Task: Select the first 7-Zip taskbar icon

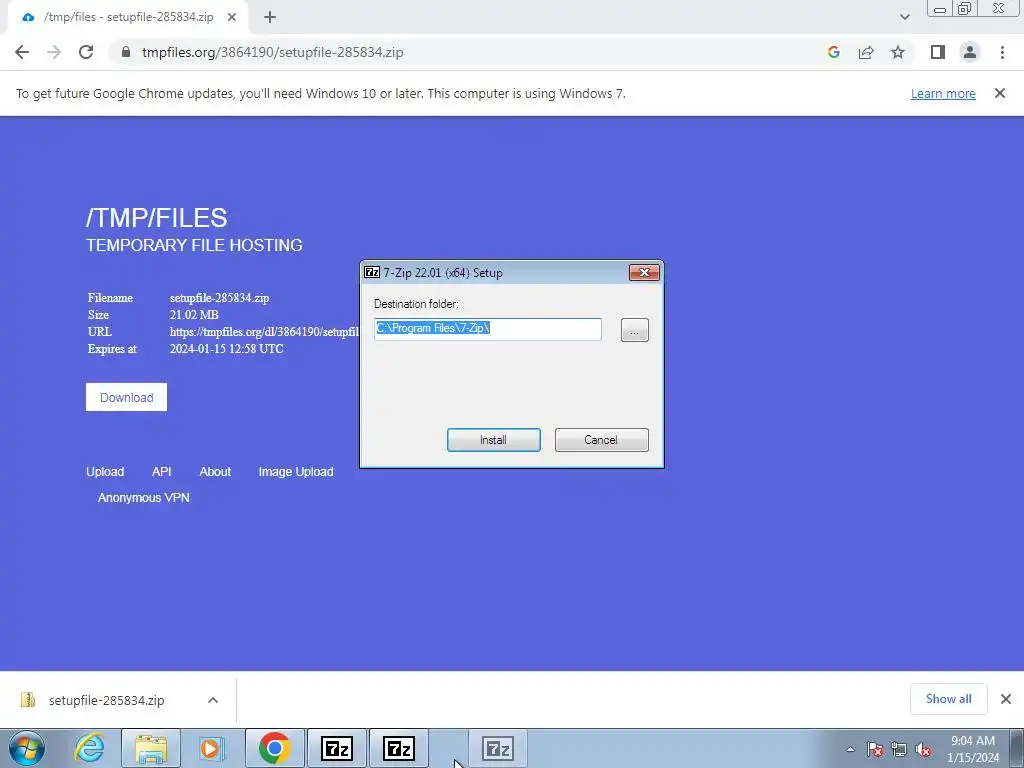Action: [x=337, y=748]
